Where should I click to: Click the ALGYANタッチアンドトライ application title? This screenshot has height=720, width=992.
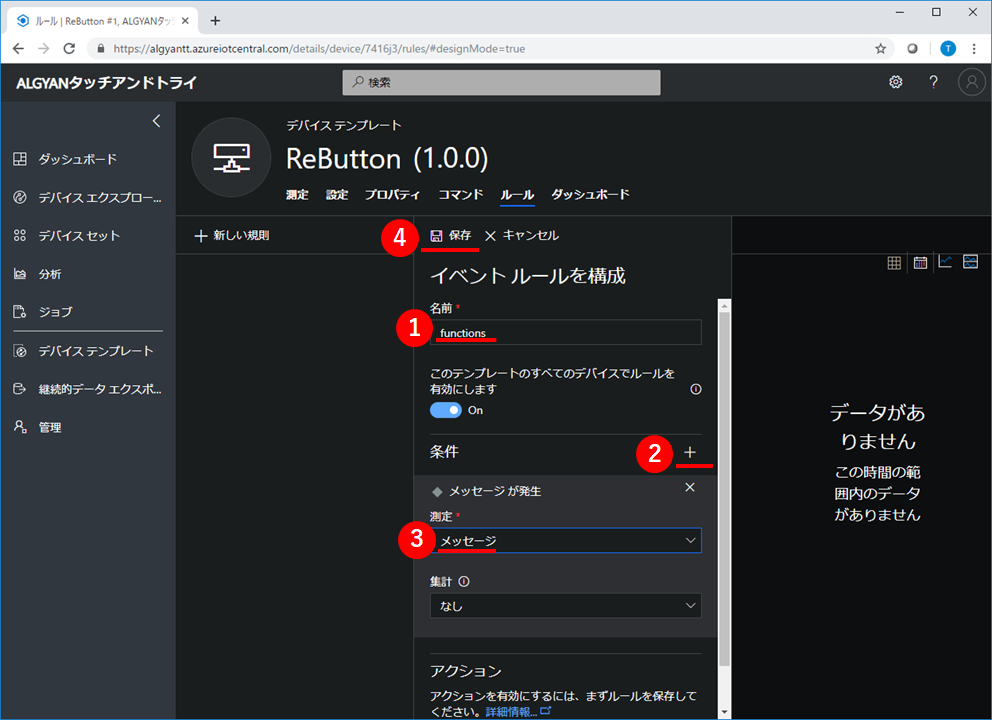106,83
